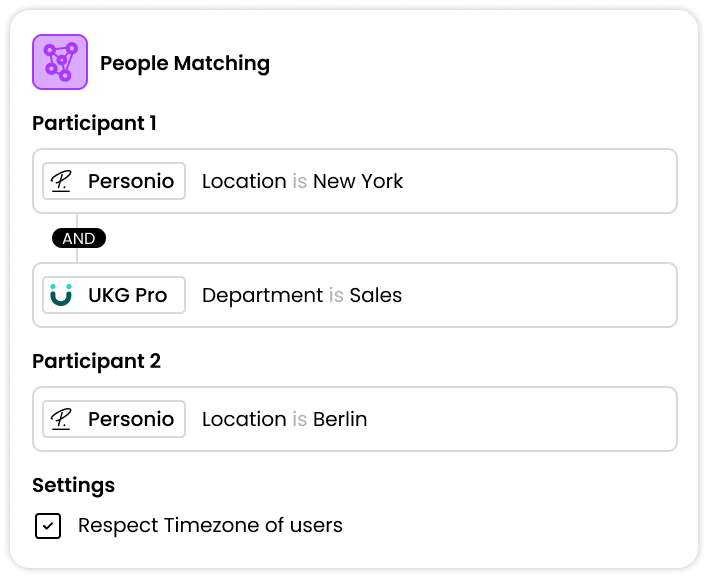Open the UKG Pro source selector
The image size is (706, 576).
114,295
